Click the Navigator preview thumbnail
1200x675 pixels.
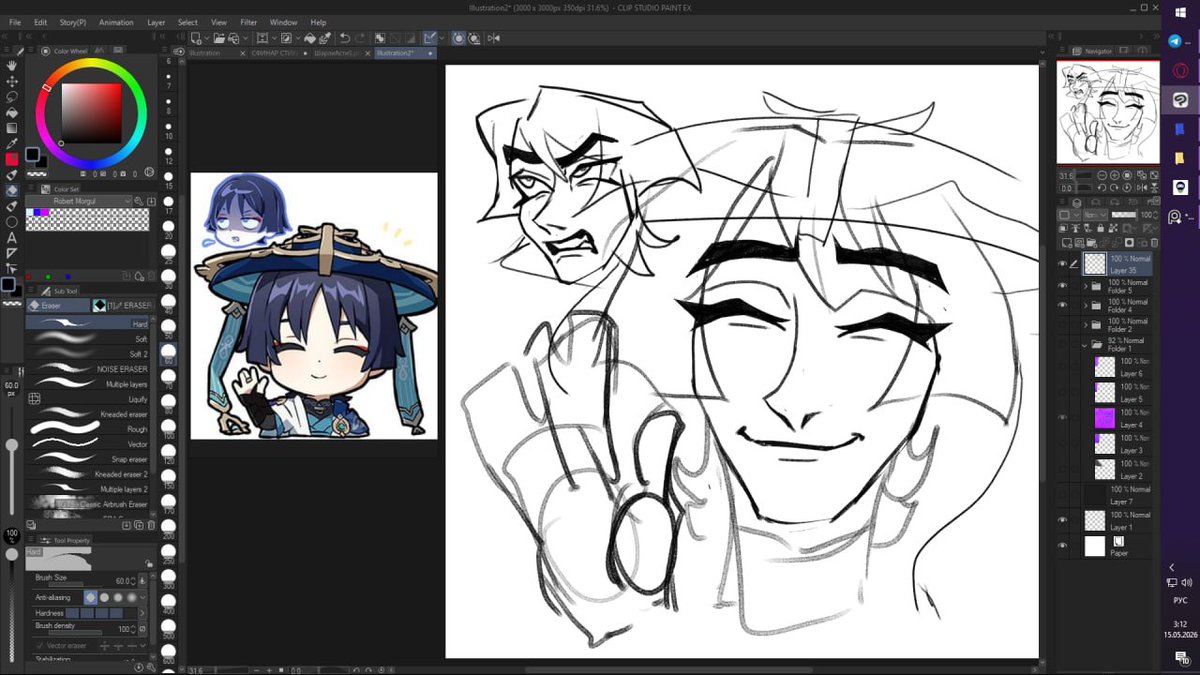(x=1108, y=112)
